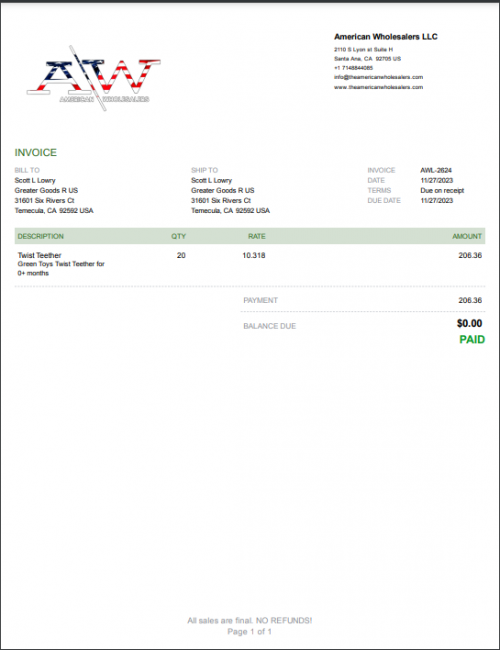Click the balance value $0.00
Viewport: 500px width, 650px height.
[469, 323]
